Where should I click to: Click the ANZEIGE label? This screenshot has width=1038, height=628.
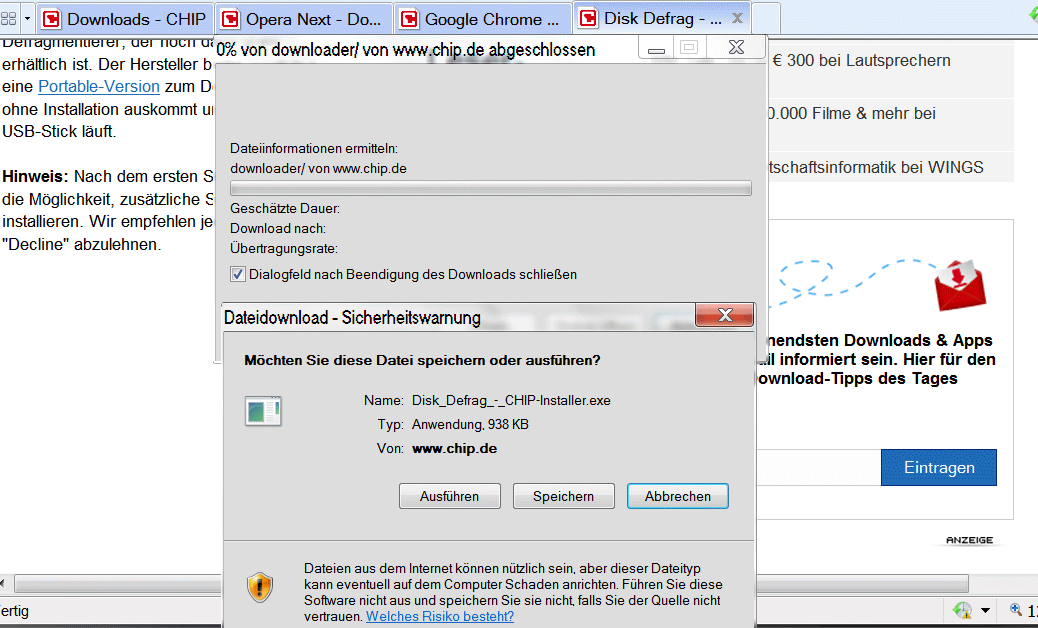[x=969, y=540]
